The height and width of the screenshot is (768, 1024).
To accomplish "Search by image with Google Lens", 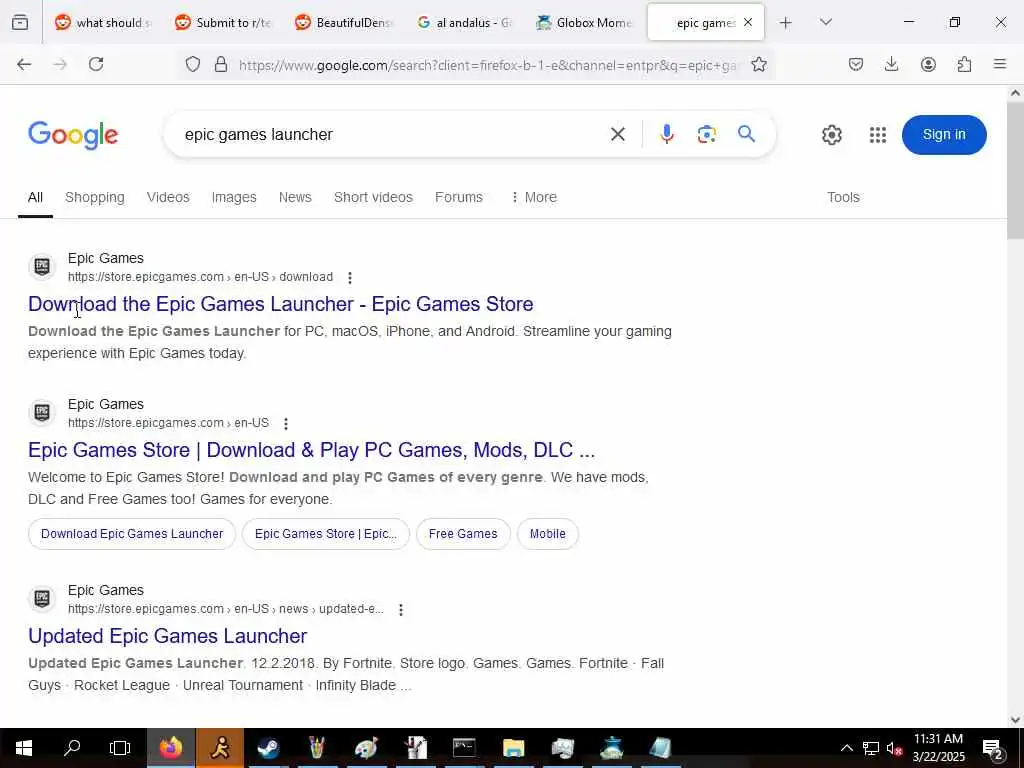I will [706, 135].
